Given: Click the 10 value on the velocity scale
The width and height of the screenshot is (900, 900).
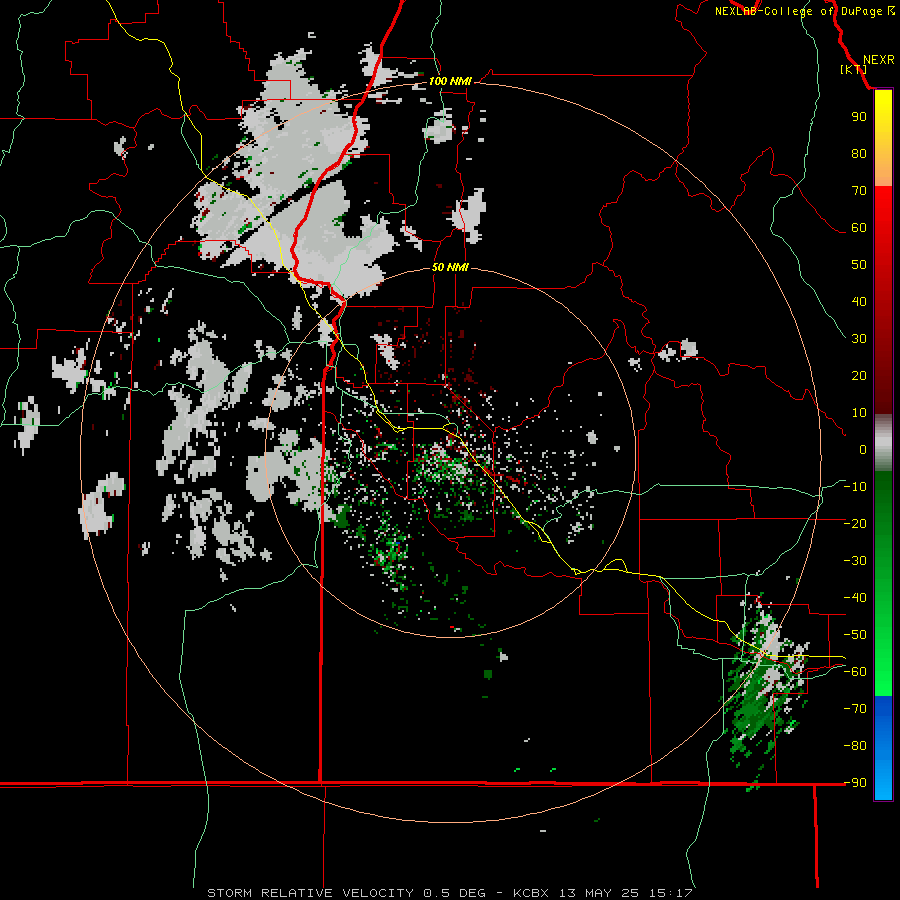Looking at the screenshot, I should [859, 413].
